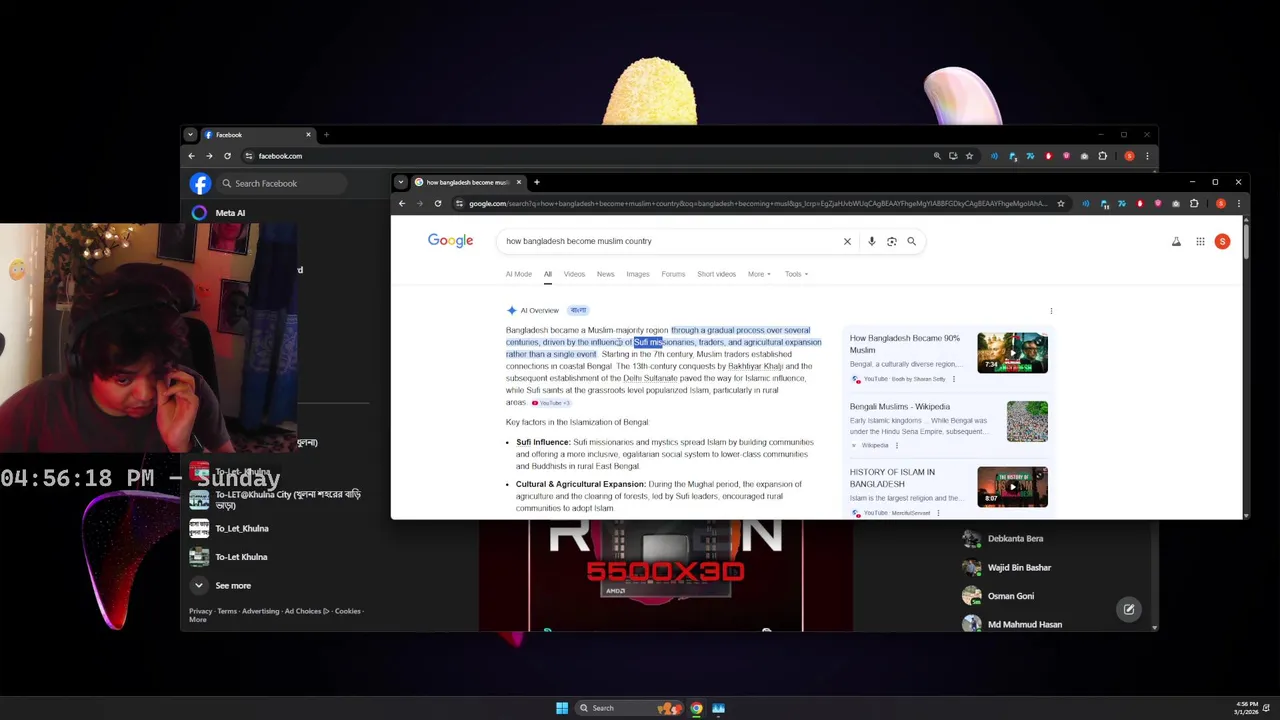Open Google Lens image search

891,241
